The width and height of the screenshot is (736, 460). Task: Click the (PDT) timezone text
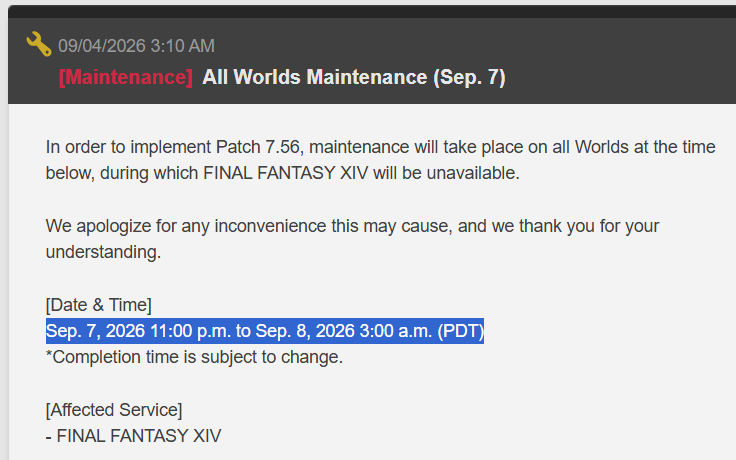(460, 331)
